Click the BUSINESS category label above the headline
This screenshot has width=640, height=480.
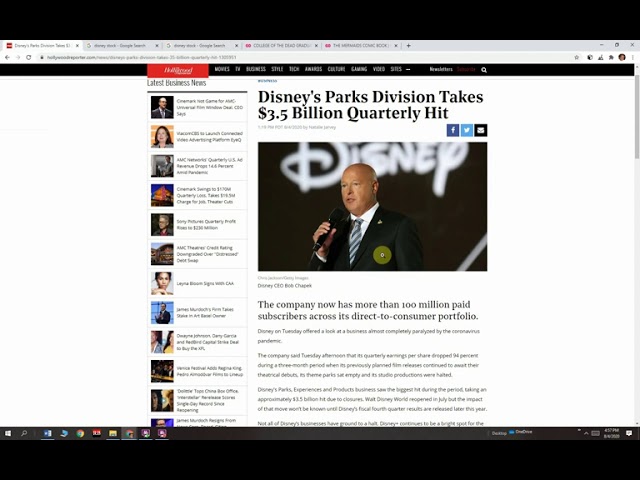click(x=267, y=81)
